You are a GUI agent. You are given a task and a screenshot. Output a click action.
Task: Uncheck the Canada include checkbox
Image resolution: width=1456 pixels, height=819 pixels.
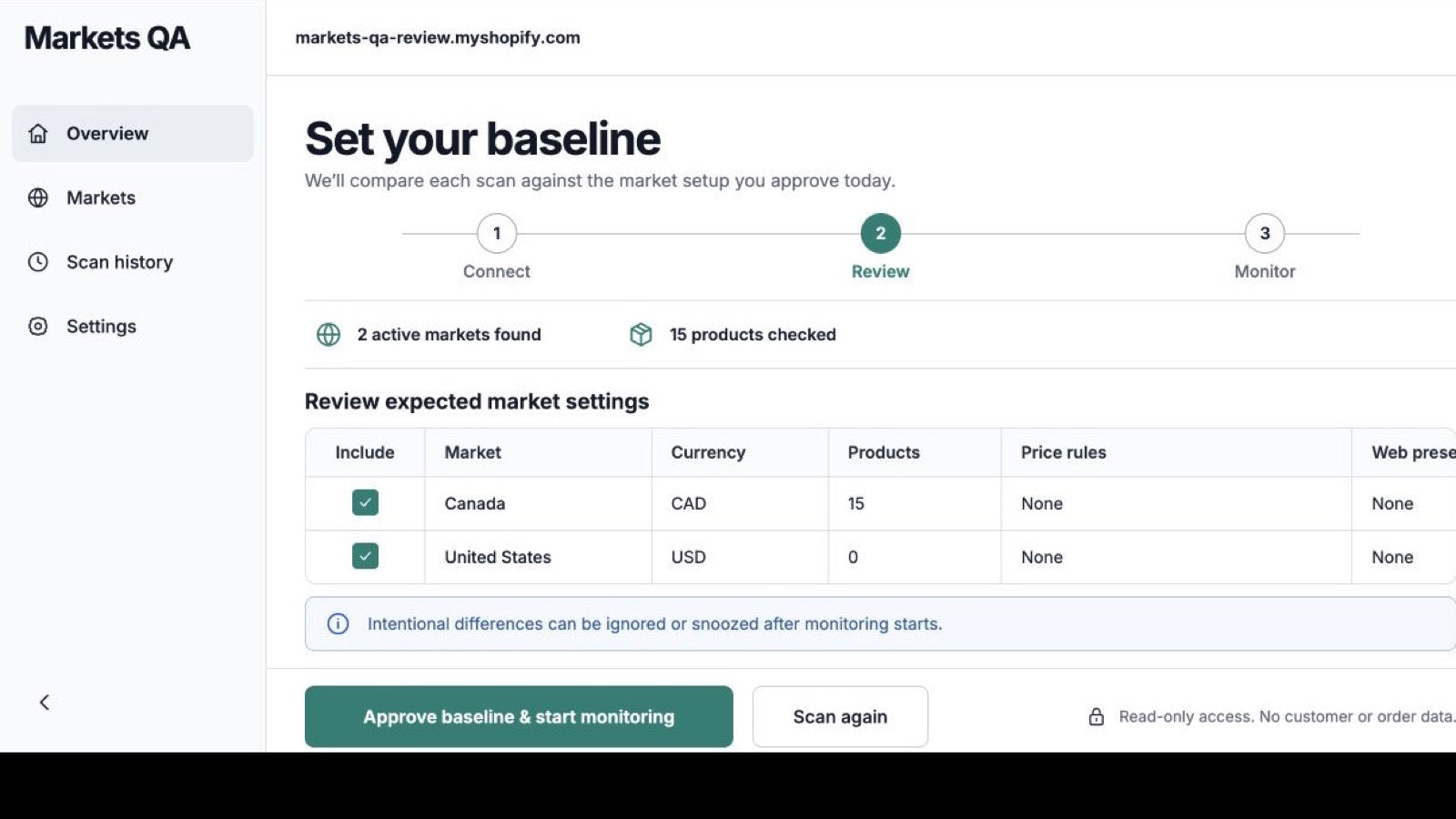click(x=365, y=502)
